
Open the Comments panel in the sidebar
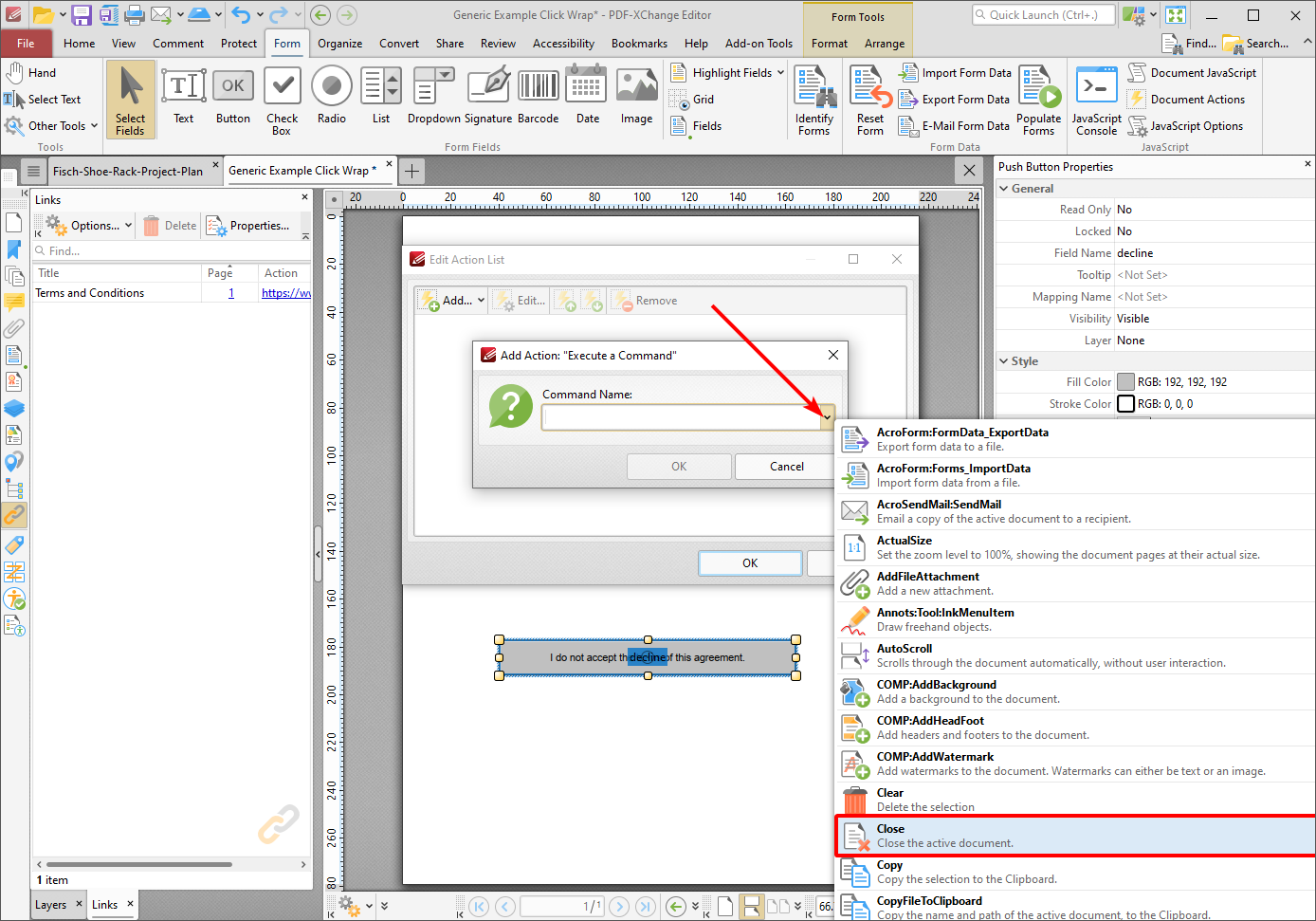pyautogui.click(x=14, y=304)
